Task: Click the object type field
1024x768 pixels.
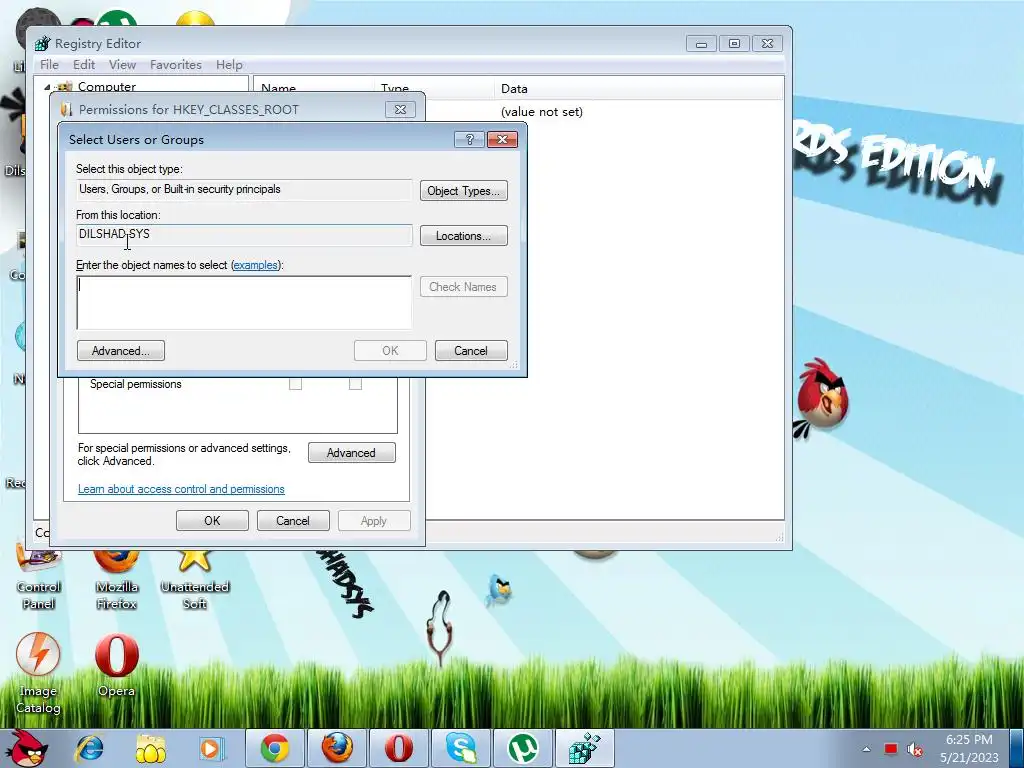Action: 244,189
